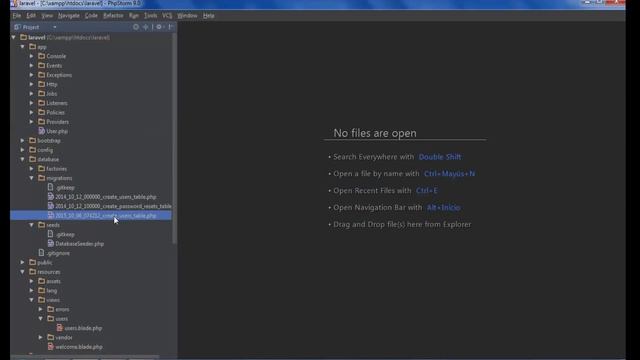Screen dimensions: 640x360
Task: Expand the assets folder
Action: coord(32,281)
